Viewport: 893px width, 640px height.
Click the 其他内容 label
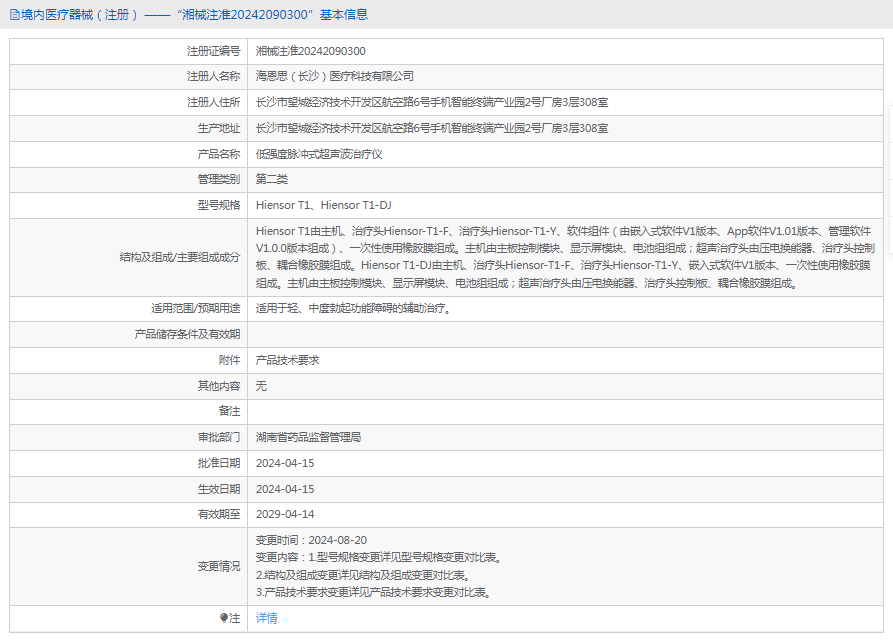pos(219,386)
